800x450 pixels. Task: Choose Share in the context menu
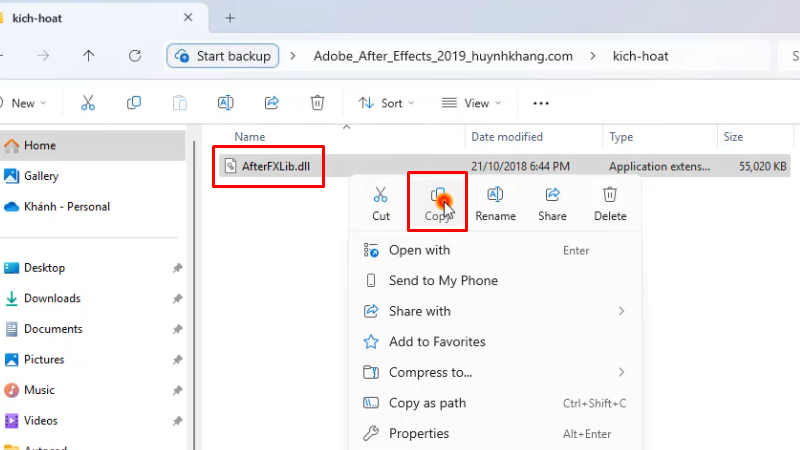pos(553,204)
